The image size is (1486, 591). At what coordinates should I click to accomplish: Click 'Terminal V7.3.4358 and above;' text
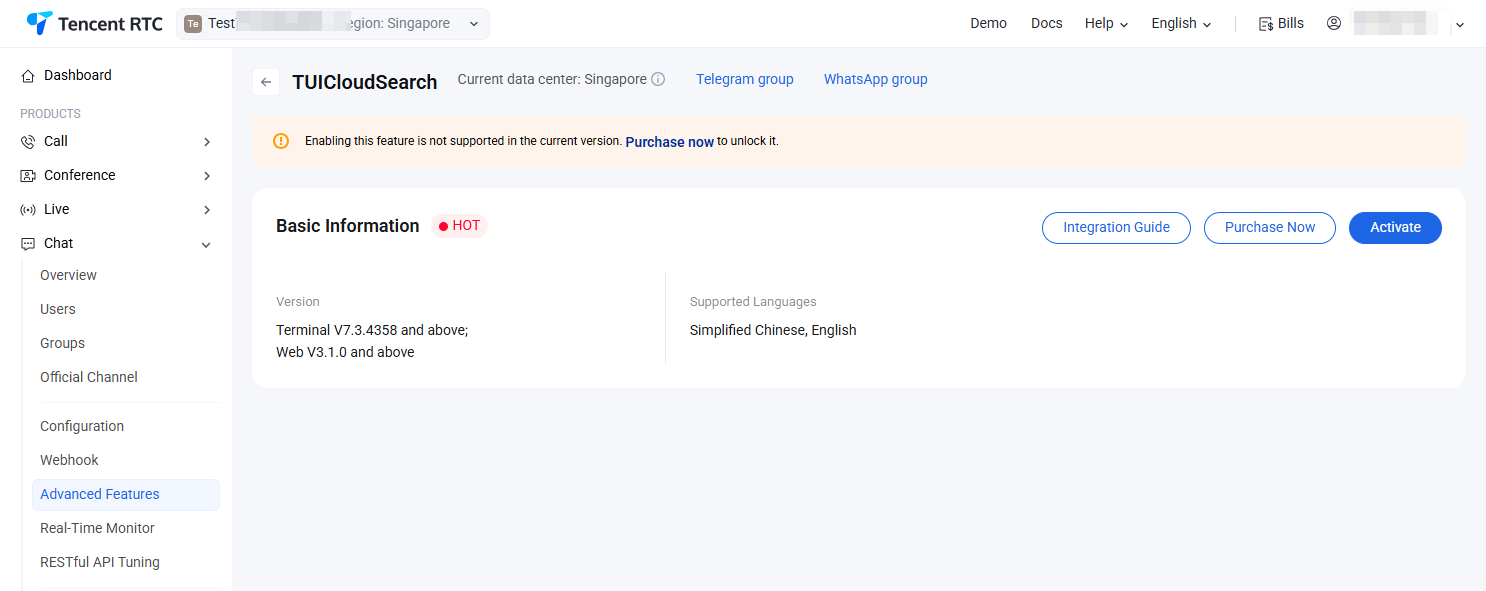pos(372,330)
